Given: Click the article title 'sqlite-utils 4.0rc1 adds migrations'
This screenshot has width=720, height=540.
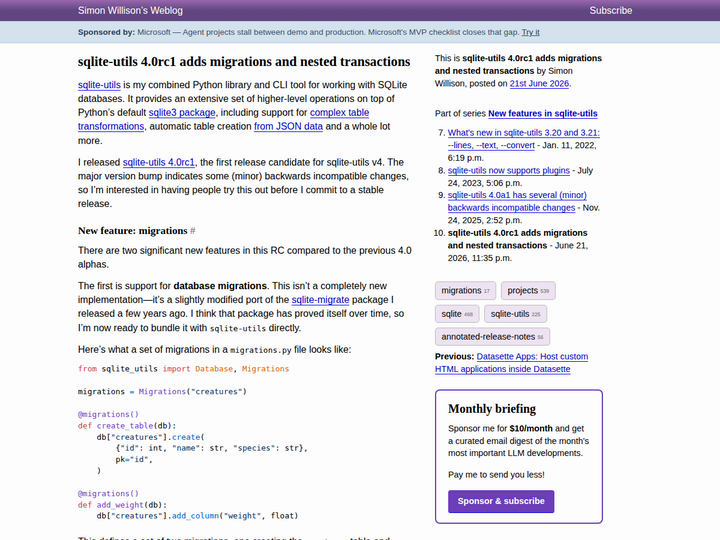Looking at the screenshot, I should click(244, 62).
